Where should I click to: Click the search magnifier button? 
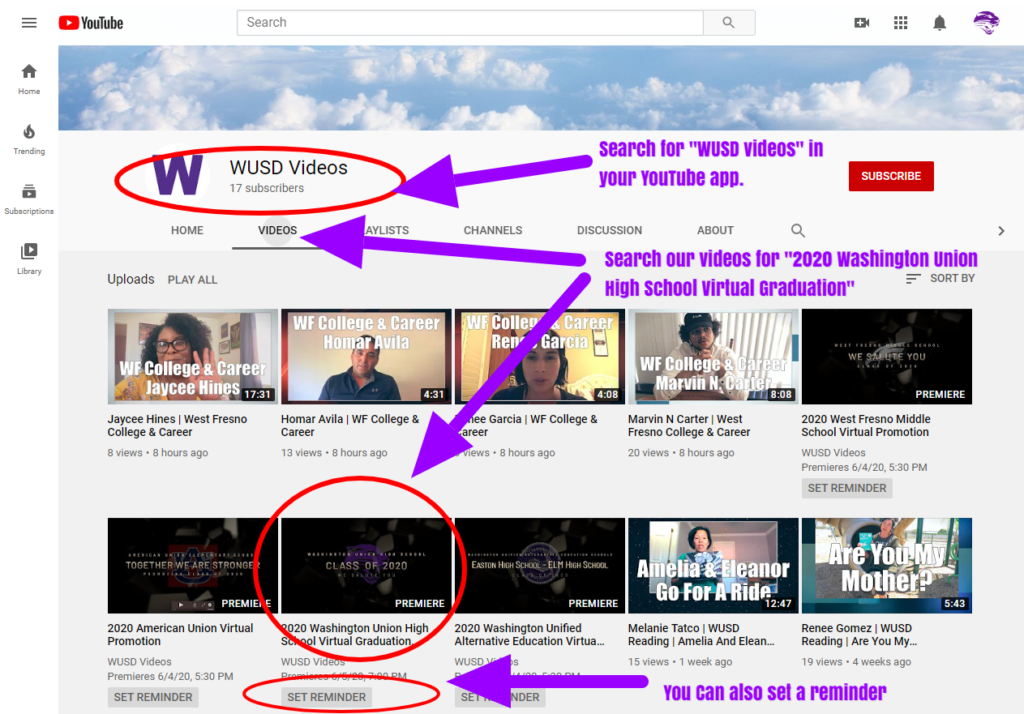[x=729, y=23]
